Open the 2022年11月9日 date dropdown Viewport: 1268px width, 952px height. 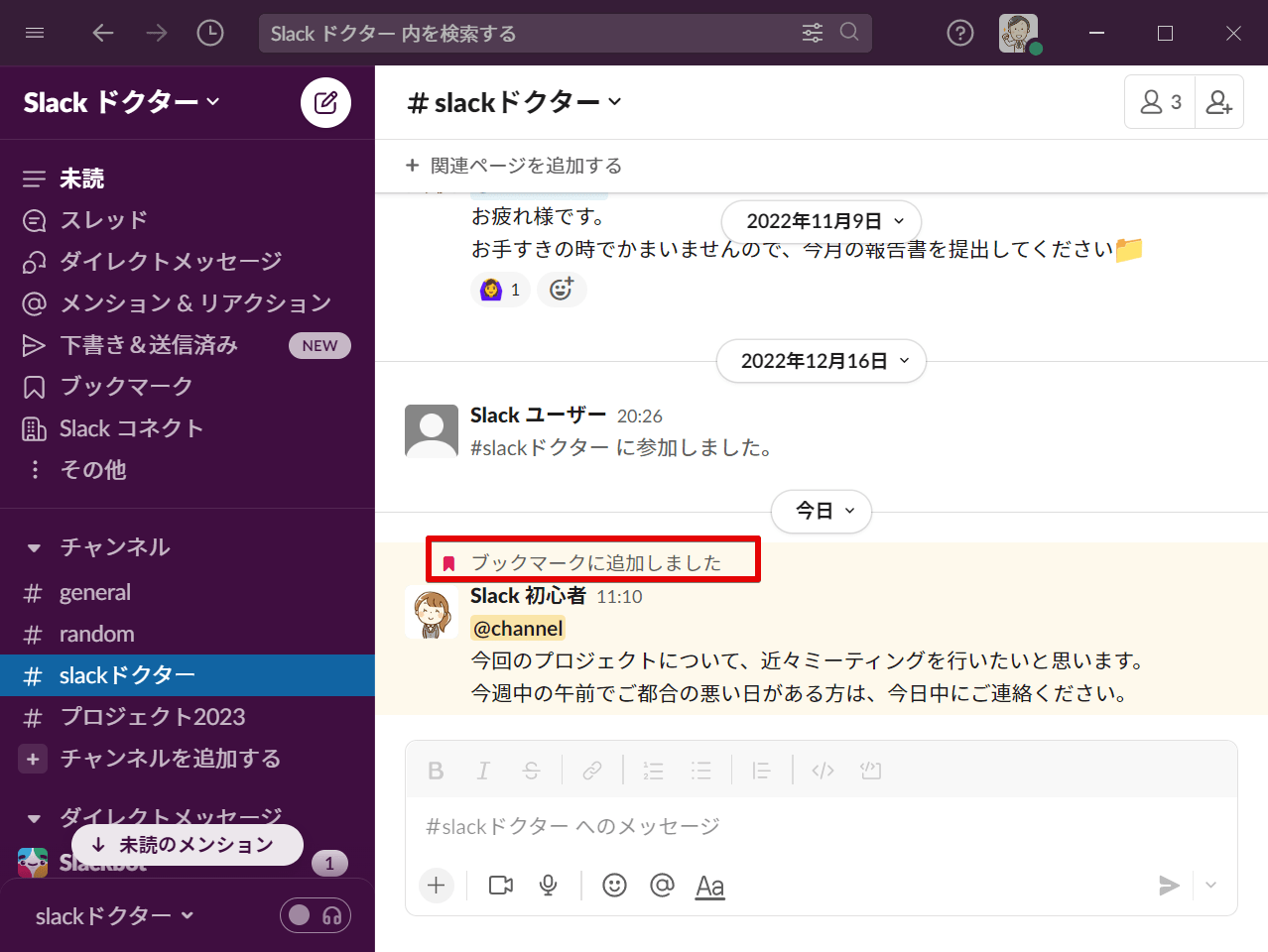[821, 221]
